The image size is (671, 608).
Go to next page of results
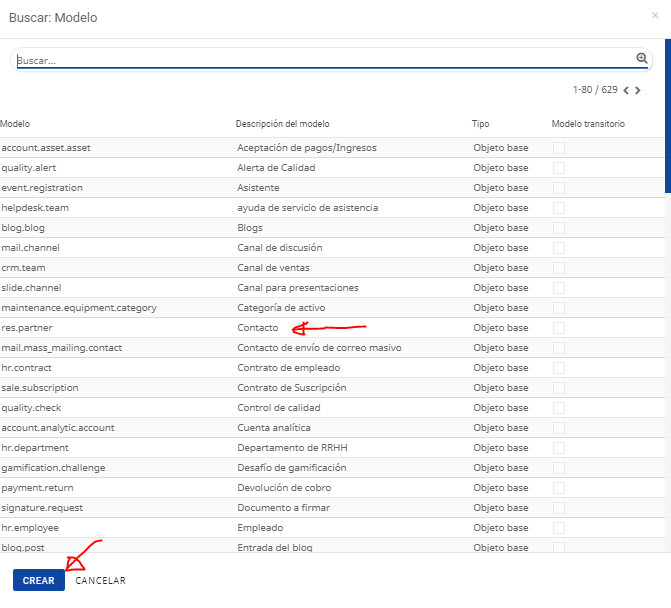point(638,90)
